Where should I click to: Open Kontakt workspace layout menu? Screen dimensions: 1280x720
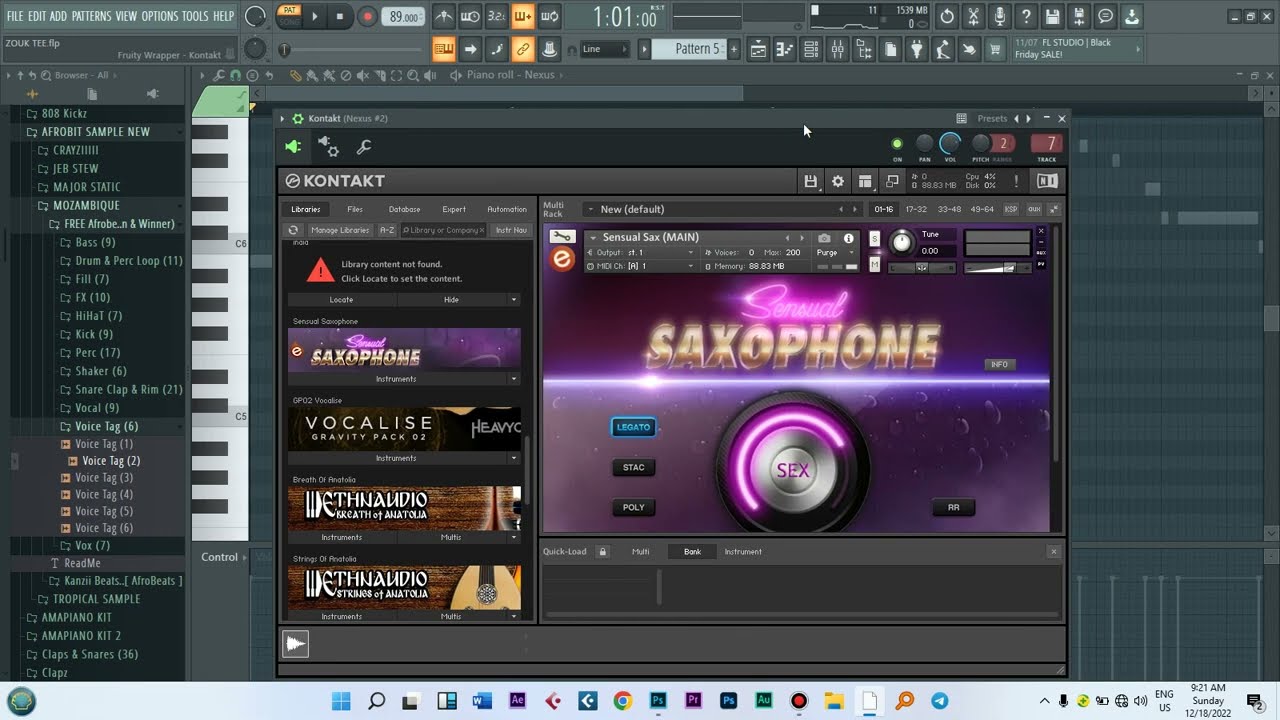click(x=865, y=181)
